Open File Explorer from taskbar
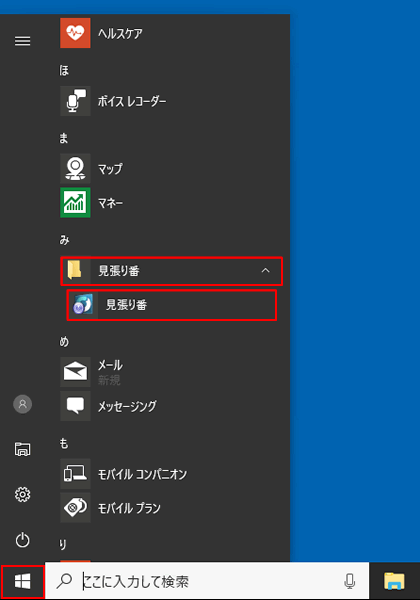This screenshot has width=420, height=600. click(x=394, y=581)
